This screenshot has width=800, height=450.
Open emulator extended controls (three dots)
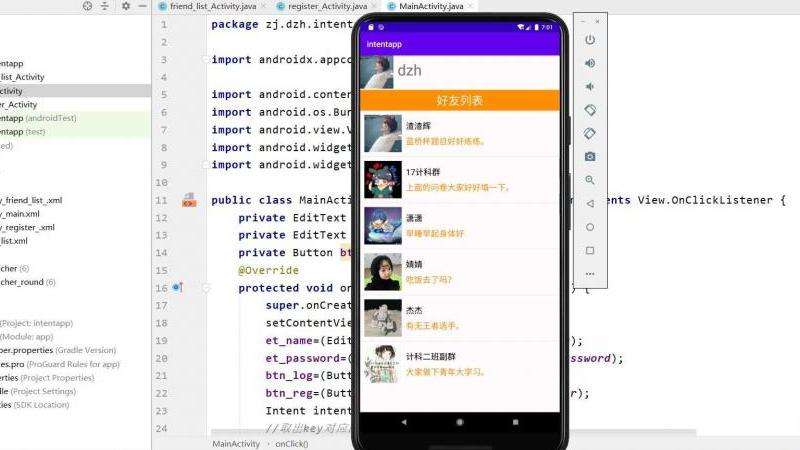pos(590,273)
